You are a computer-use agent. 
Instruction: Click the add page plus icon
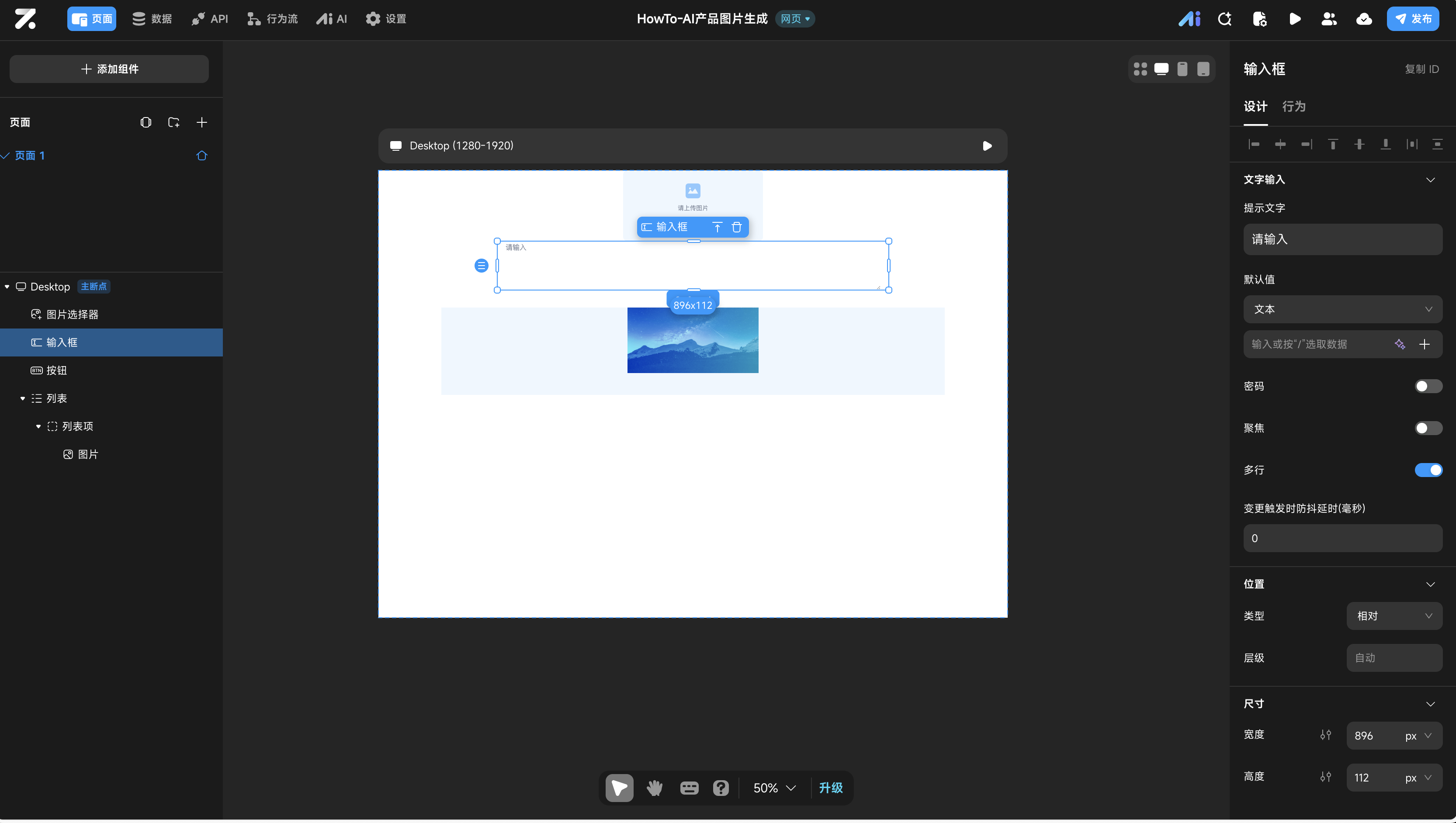[202, 123]
